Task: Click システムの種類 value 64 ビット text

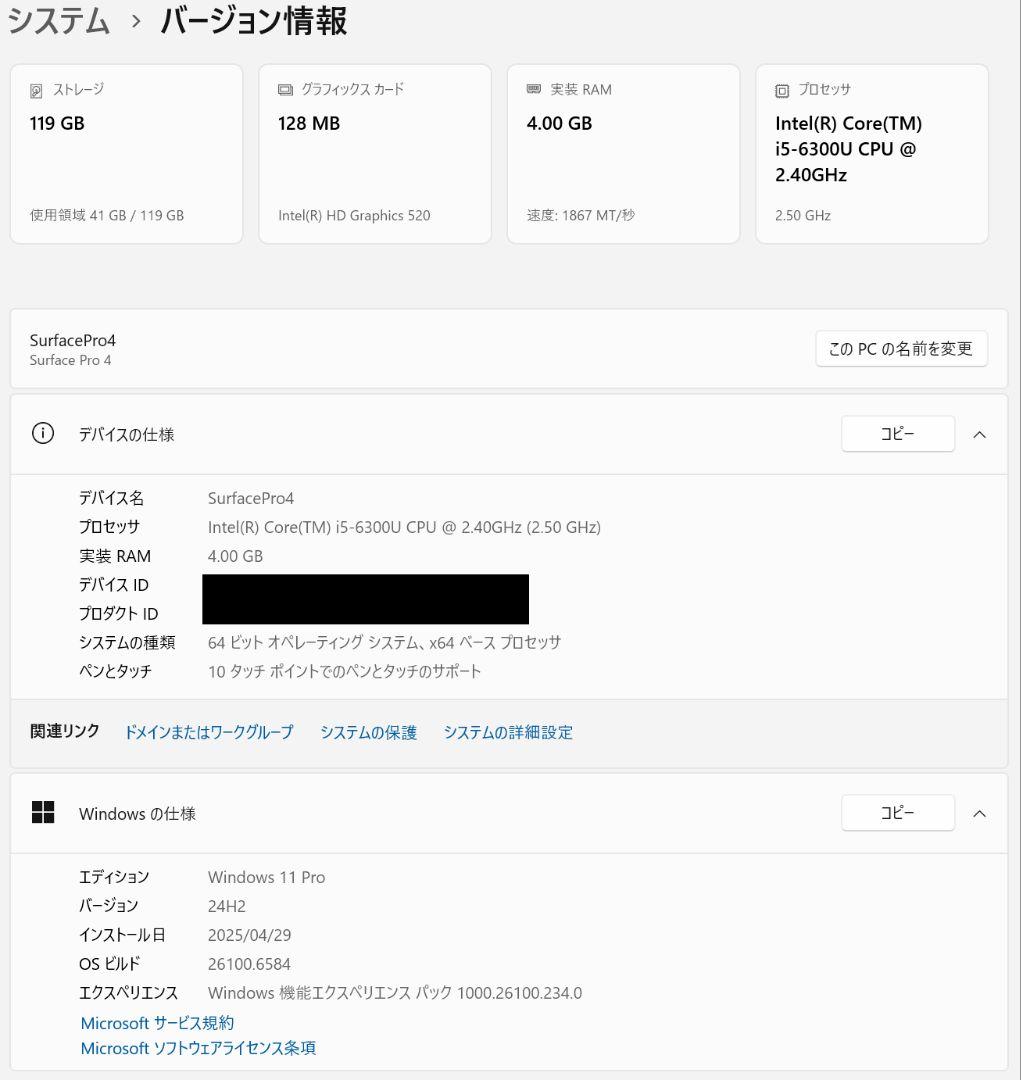Action: (x=384, y=643)
